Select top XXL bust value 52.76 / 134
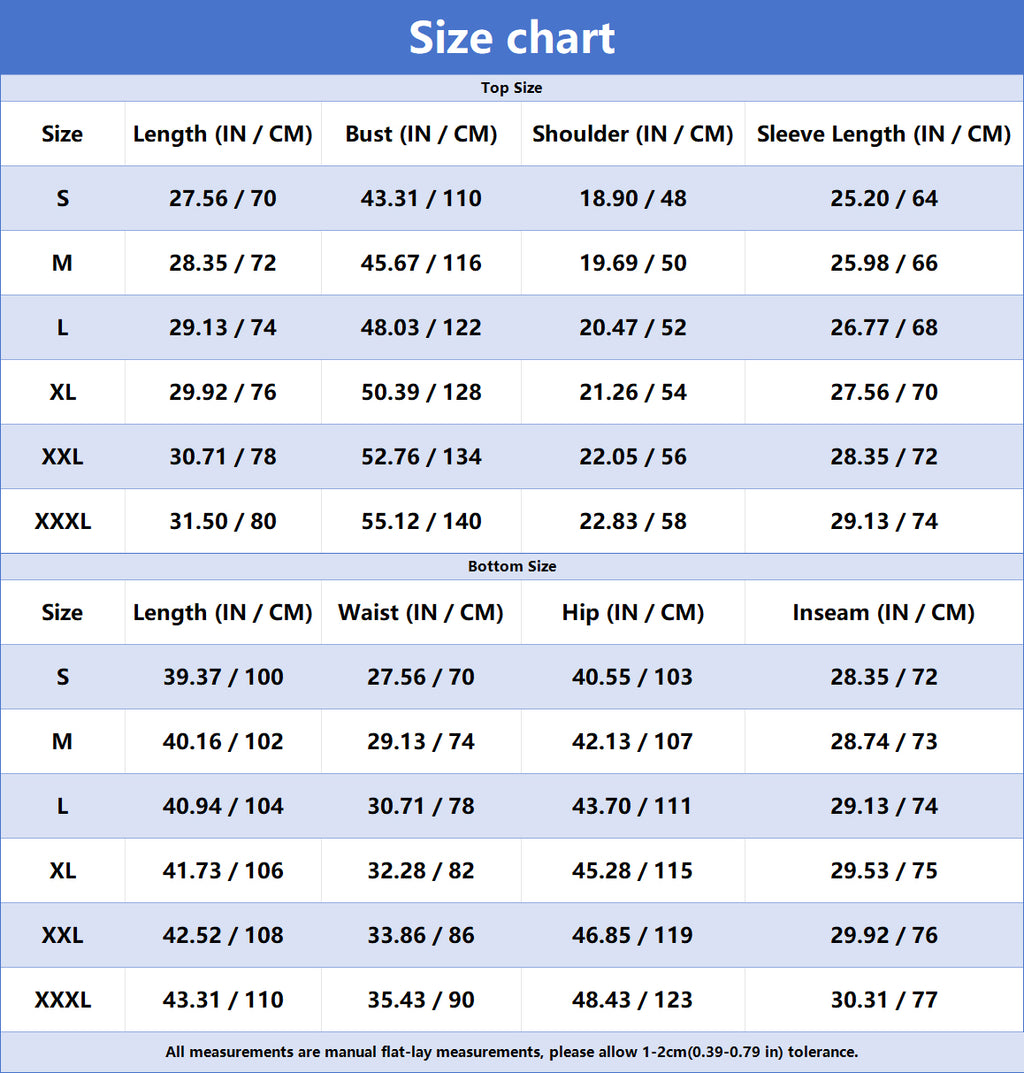1024x1073 pixels. click(x=421, y=456)
